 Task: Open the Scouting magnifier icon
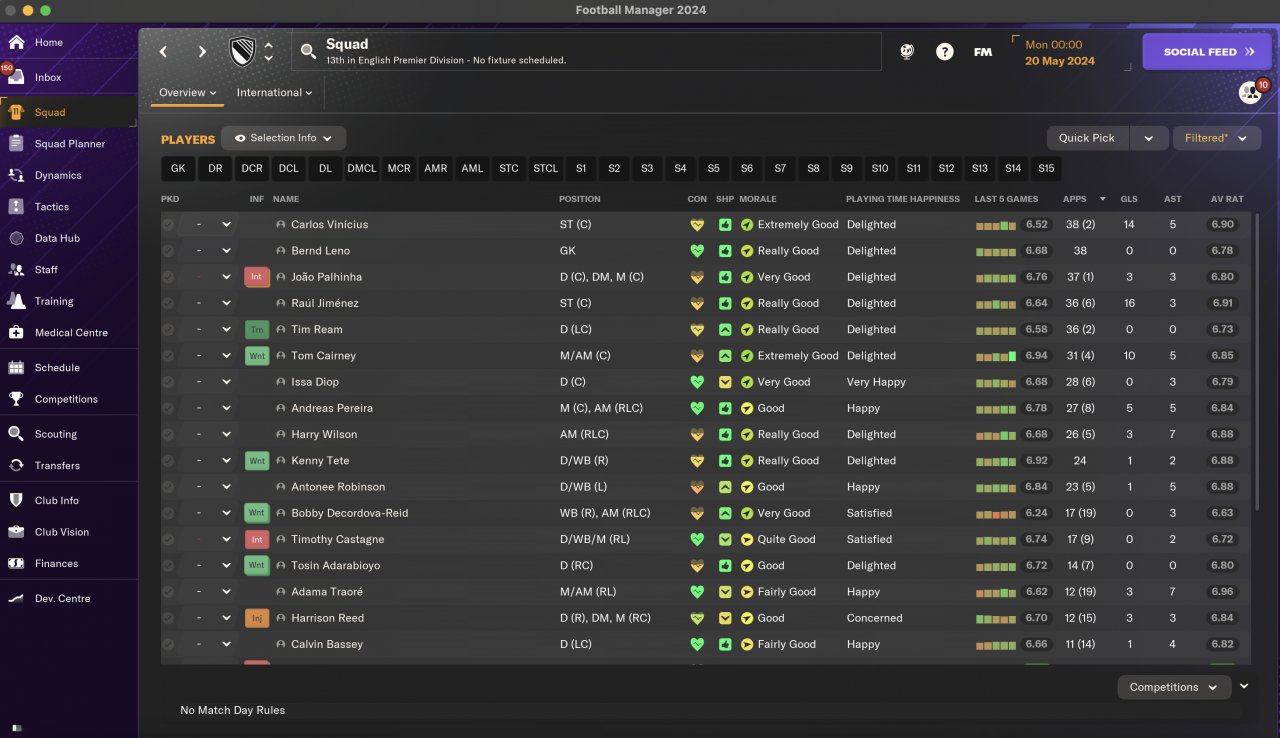tap(16, 434)
